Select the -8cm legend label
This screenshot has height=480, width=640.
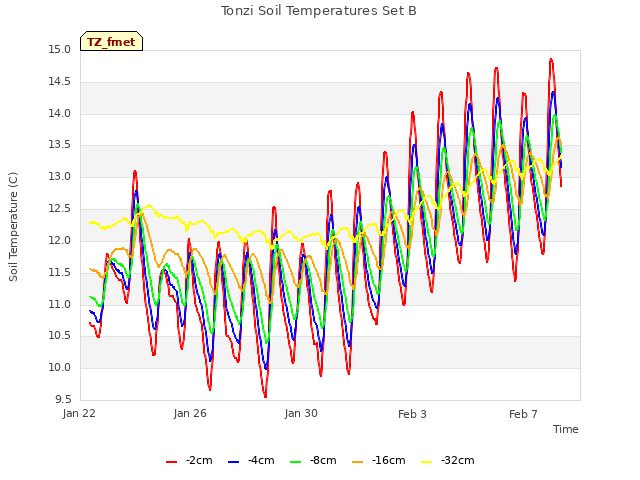[x=323, y=460]
